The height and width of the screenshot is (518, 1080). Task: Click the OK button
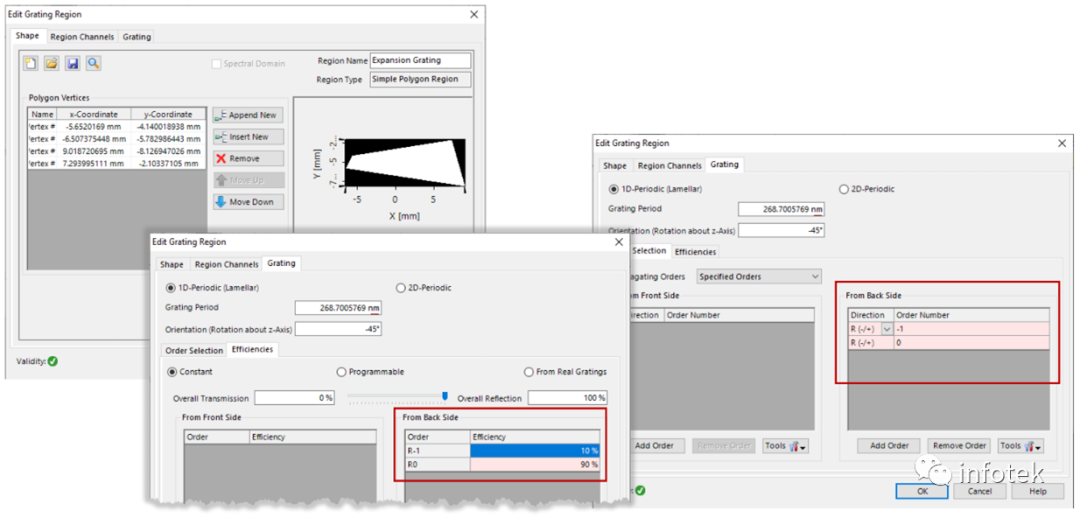922,491
